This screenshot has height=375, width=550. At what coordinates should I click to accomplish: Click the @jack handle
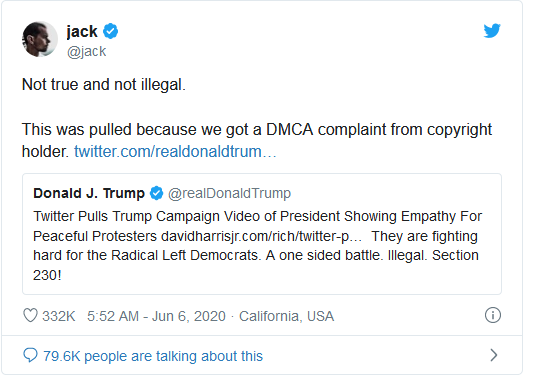click(86, 52)
